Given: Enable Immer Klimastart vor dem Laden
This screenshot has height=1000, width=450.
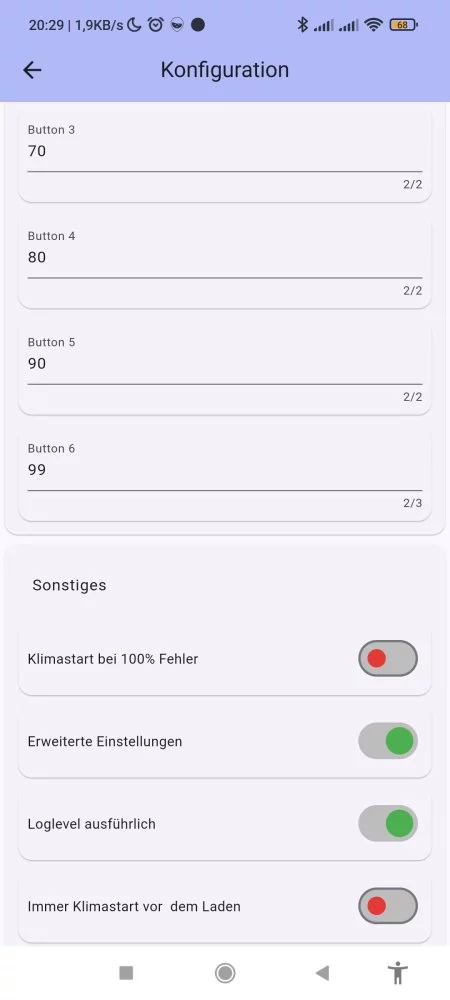Looking at the screenshot, I should pyautogui.click(x=388, y=906).
